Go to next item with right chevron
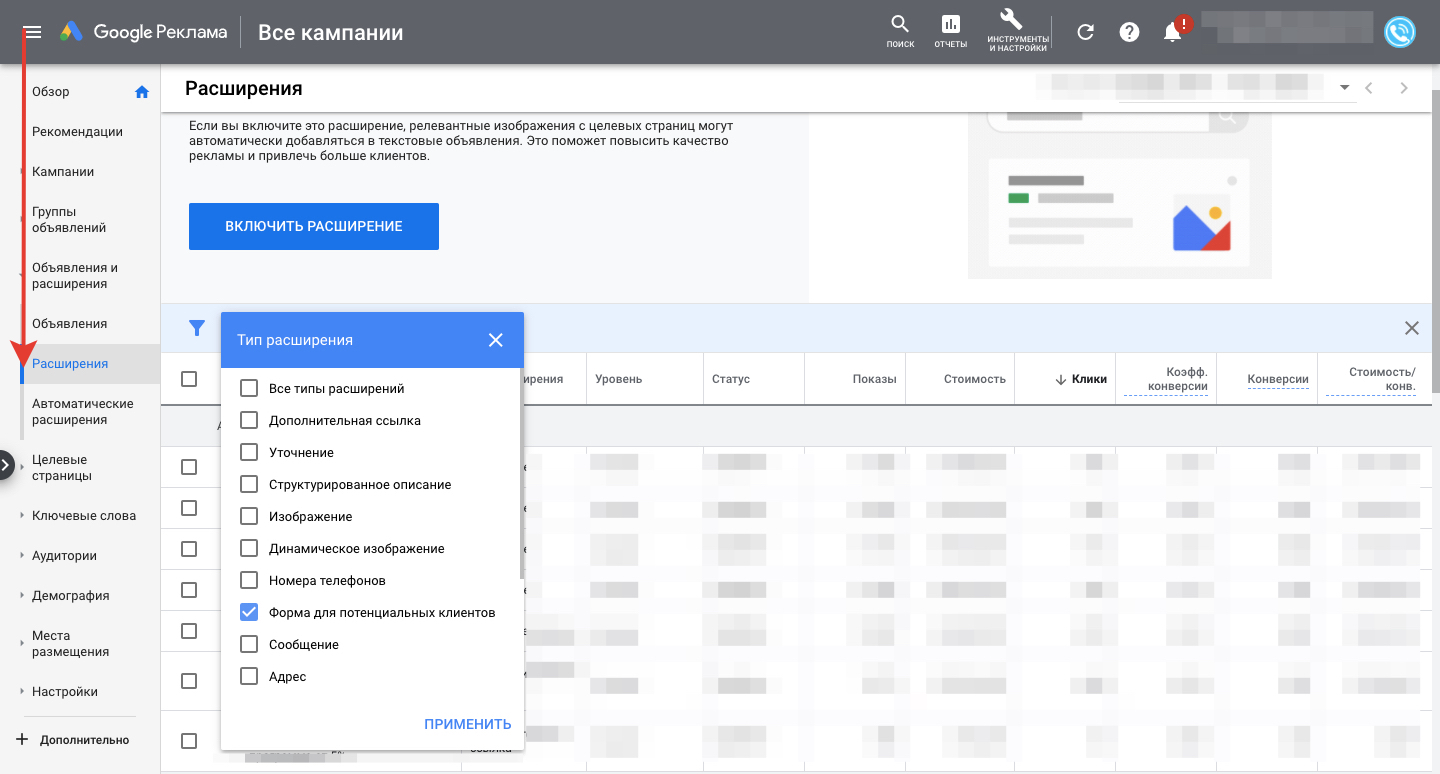Image resolution: width=1440 pixels, height=774 pixels. pyautogui.click(x=1404, y=88)
